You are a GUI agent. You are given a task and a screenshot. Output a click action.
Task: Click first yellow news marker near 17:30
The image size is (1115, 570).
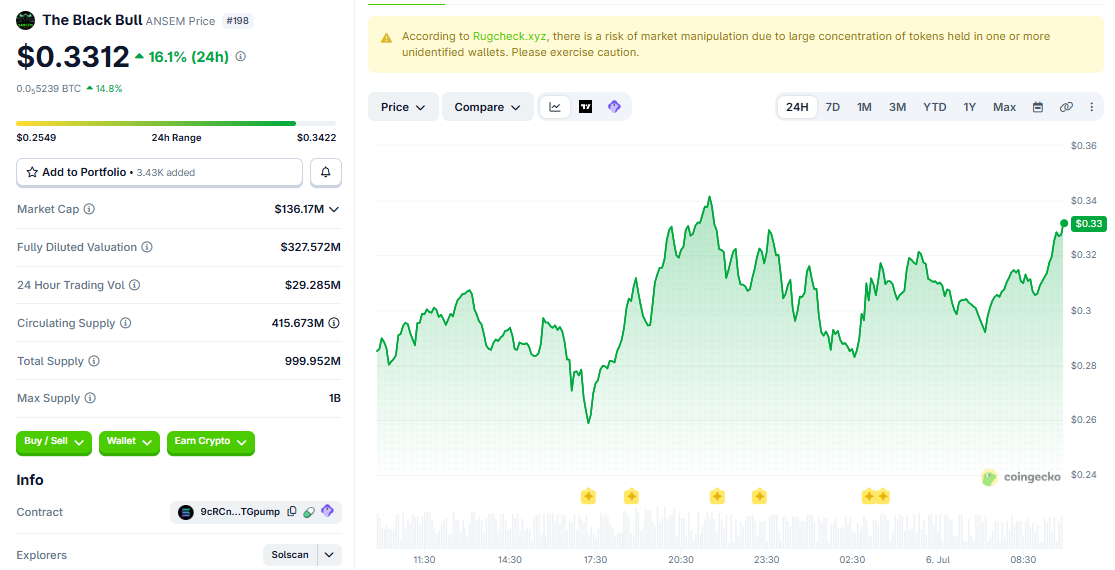pyautogui.click(x=588, y=496)
